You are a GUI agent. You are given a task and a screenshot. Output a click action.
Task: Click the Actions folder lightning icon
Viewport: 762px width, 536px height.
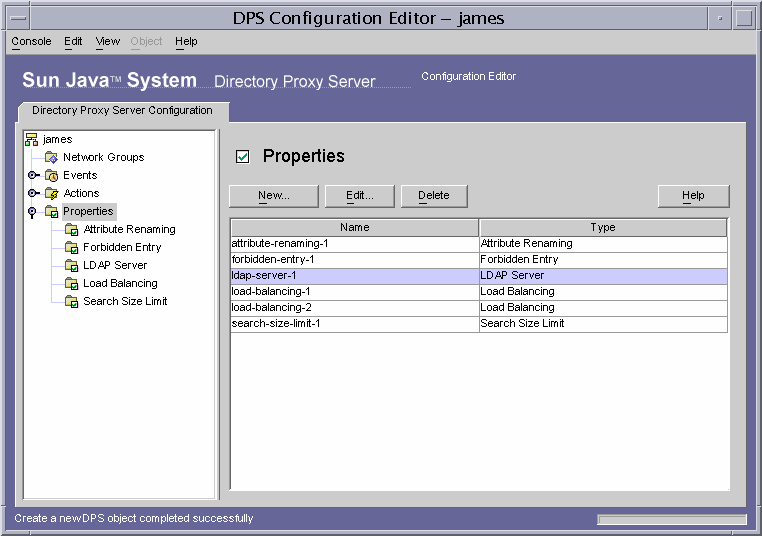coord(52,193)
